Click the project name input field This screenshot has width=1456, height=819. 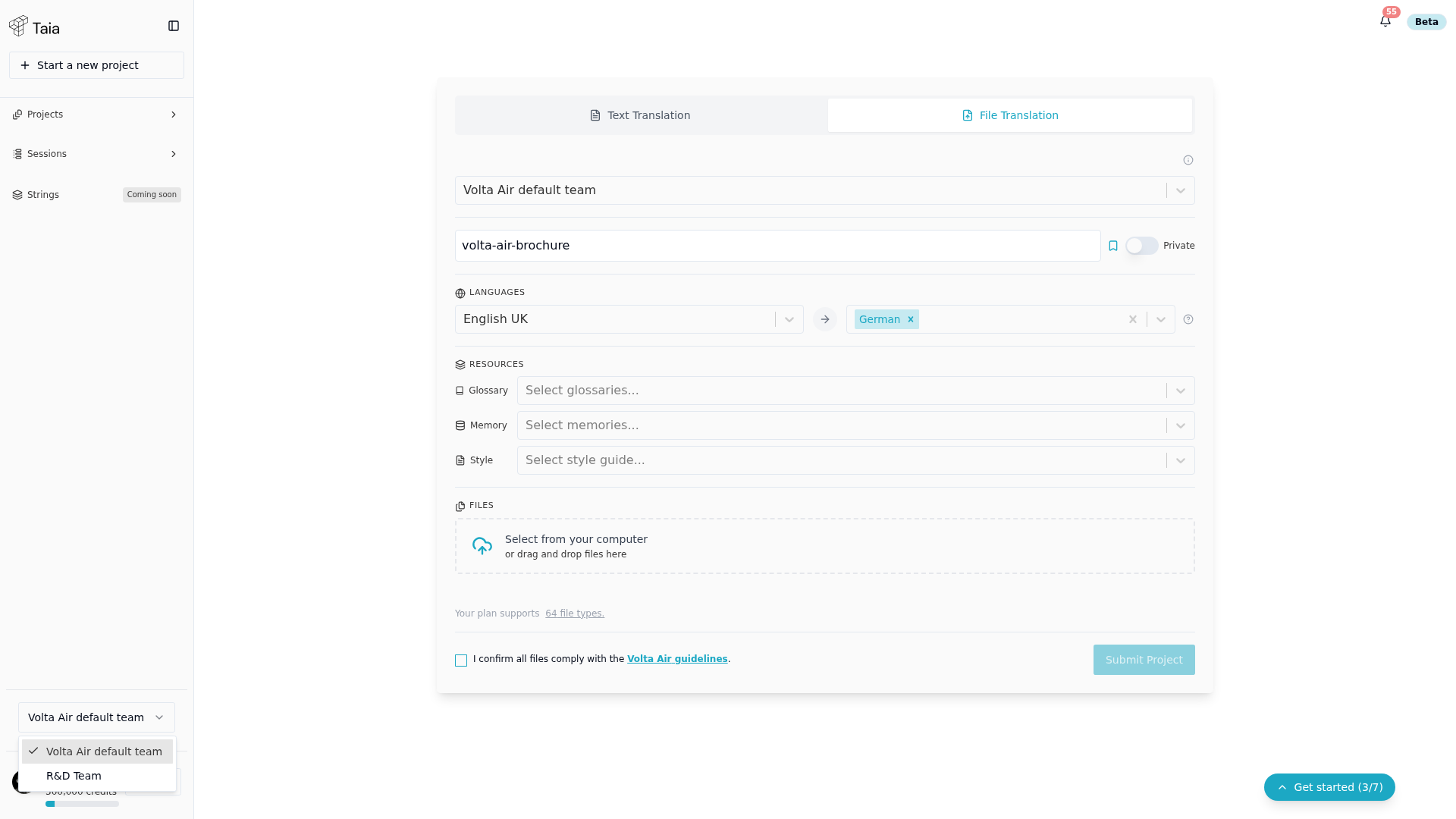click(778, 246)
